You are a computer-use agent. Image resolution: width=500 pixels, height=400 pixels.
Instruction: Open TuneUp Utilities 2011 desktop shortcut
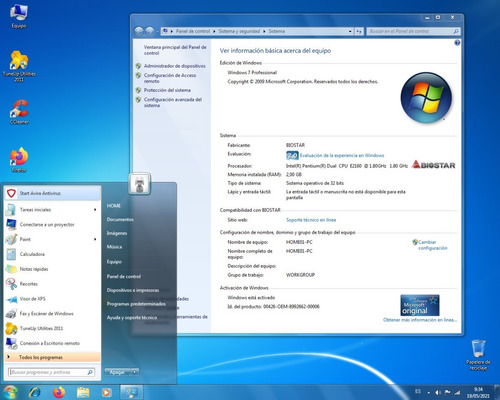pos(19,66)
